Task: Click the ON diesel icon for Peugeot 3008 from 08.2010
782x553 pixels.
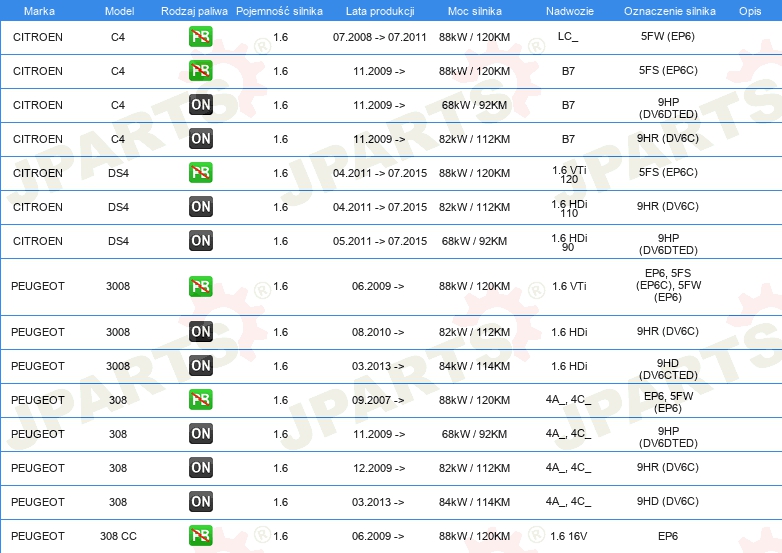Action: (x=200, y=332)
